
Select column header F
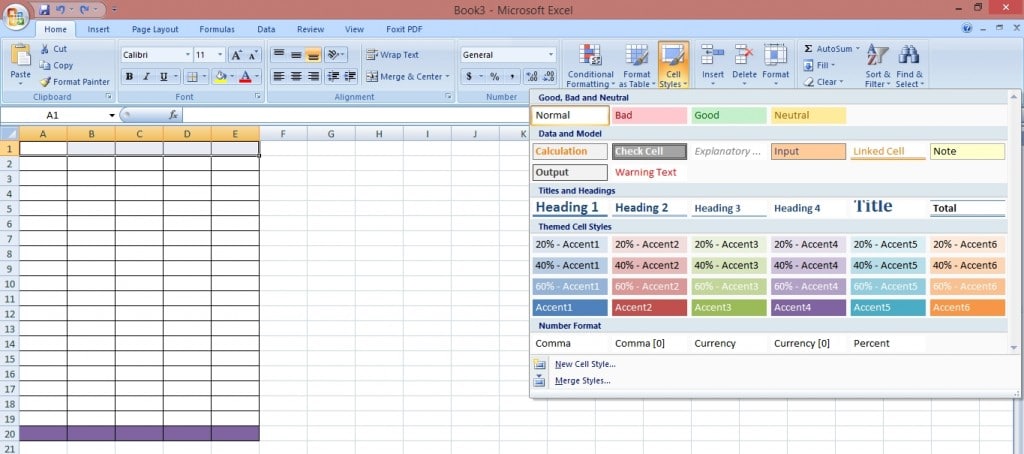pos(283,133)
